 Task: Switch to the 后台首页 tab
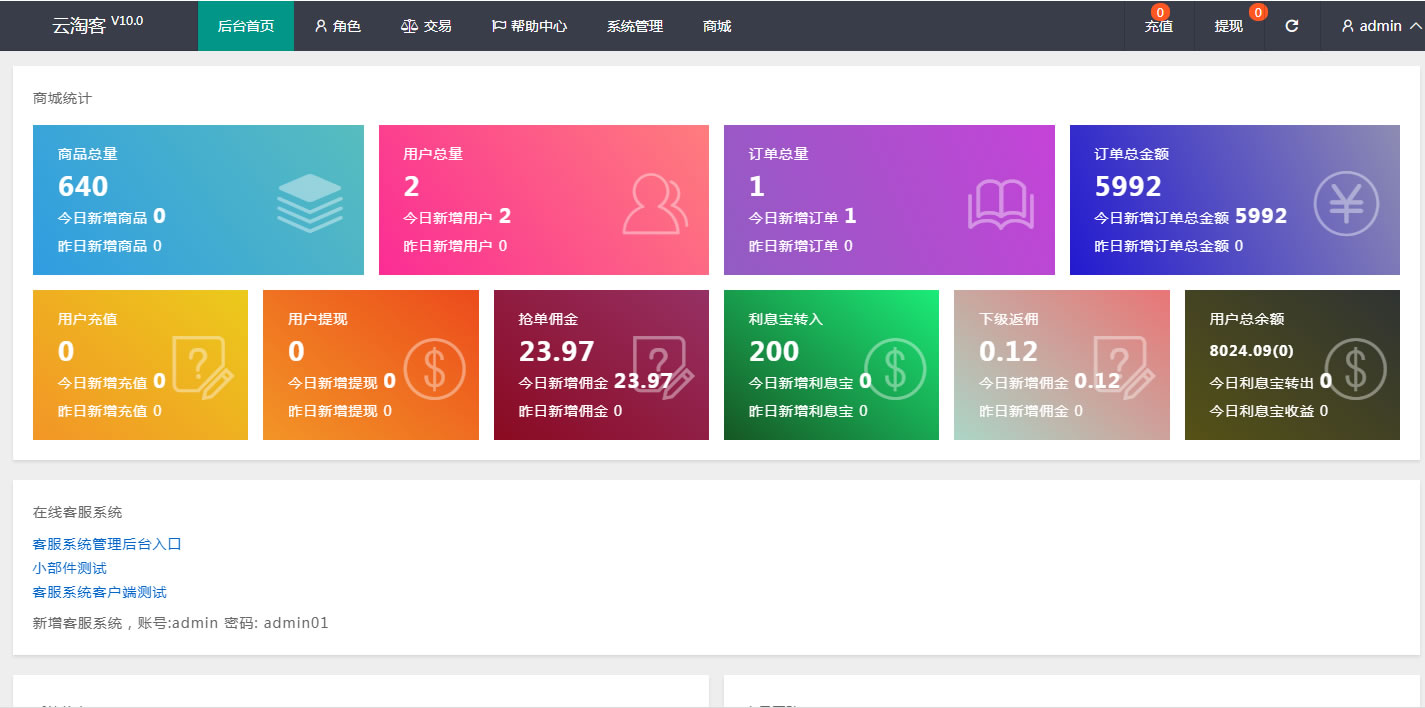[x=246, y=26]
